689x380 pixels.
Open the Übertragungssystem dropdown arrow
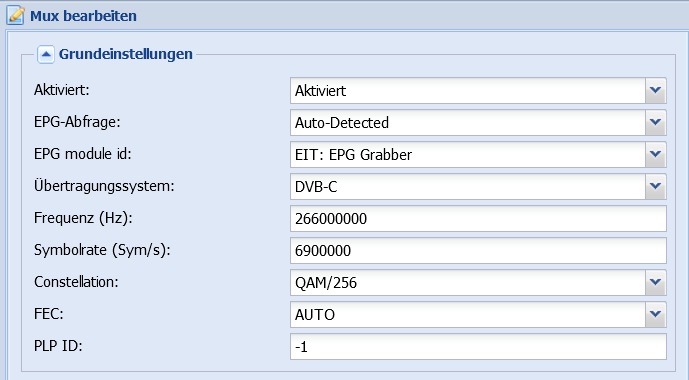(656, 187)
